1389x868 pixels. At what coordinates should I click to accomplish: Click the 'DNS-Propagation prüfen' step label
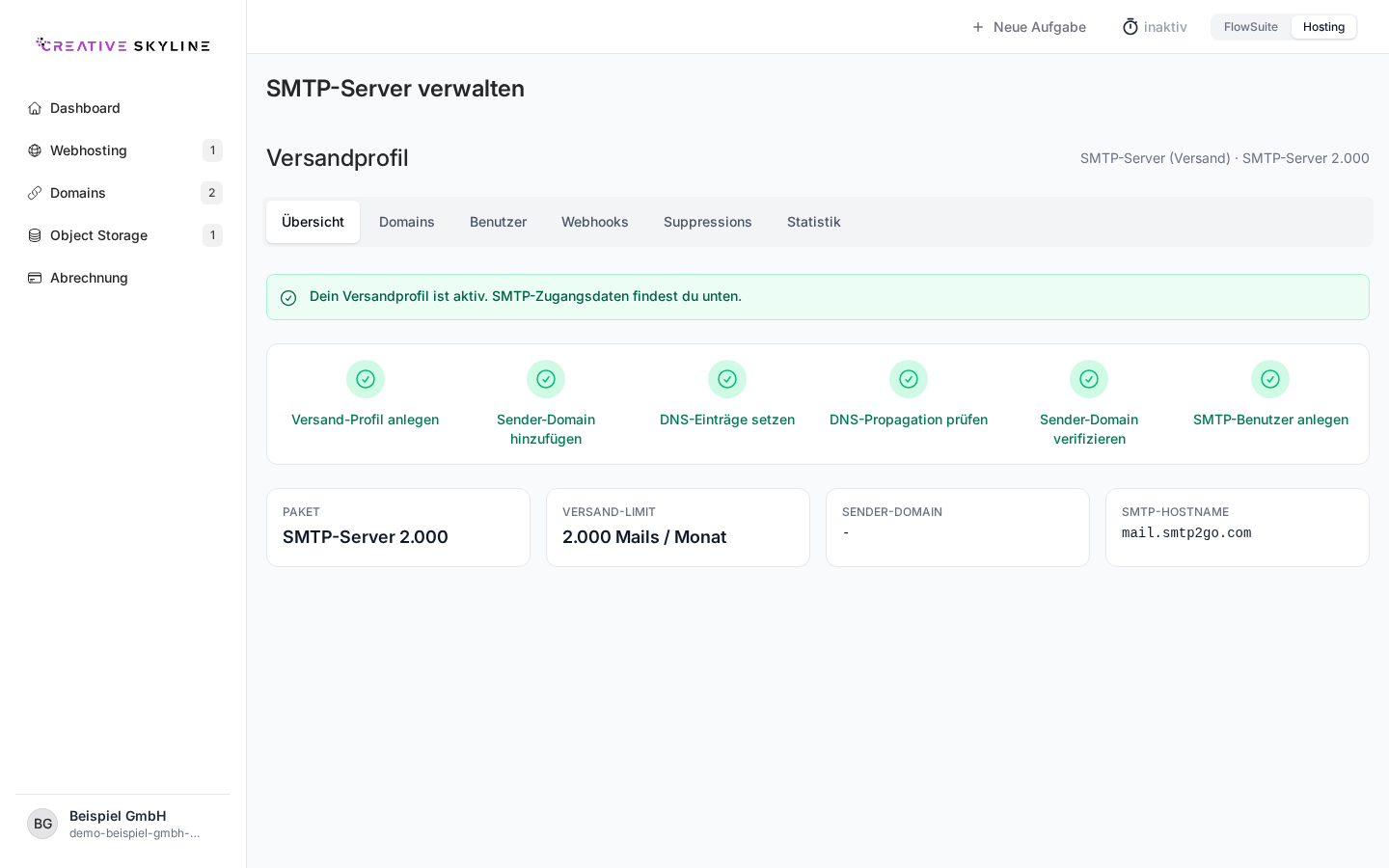[x=909, y=420]
